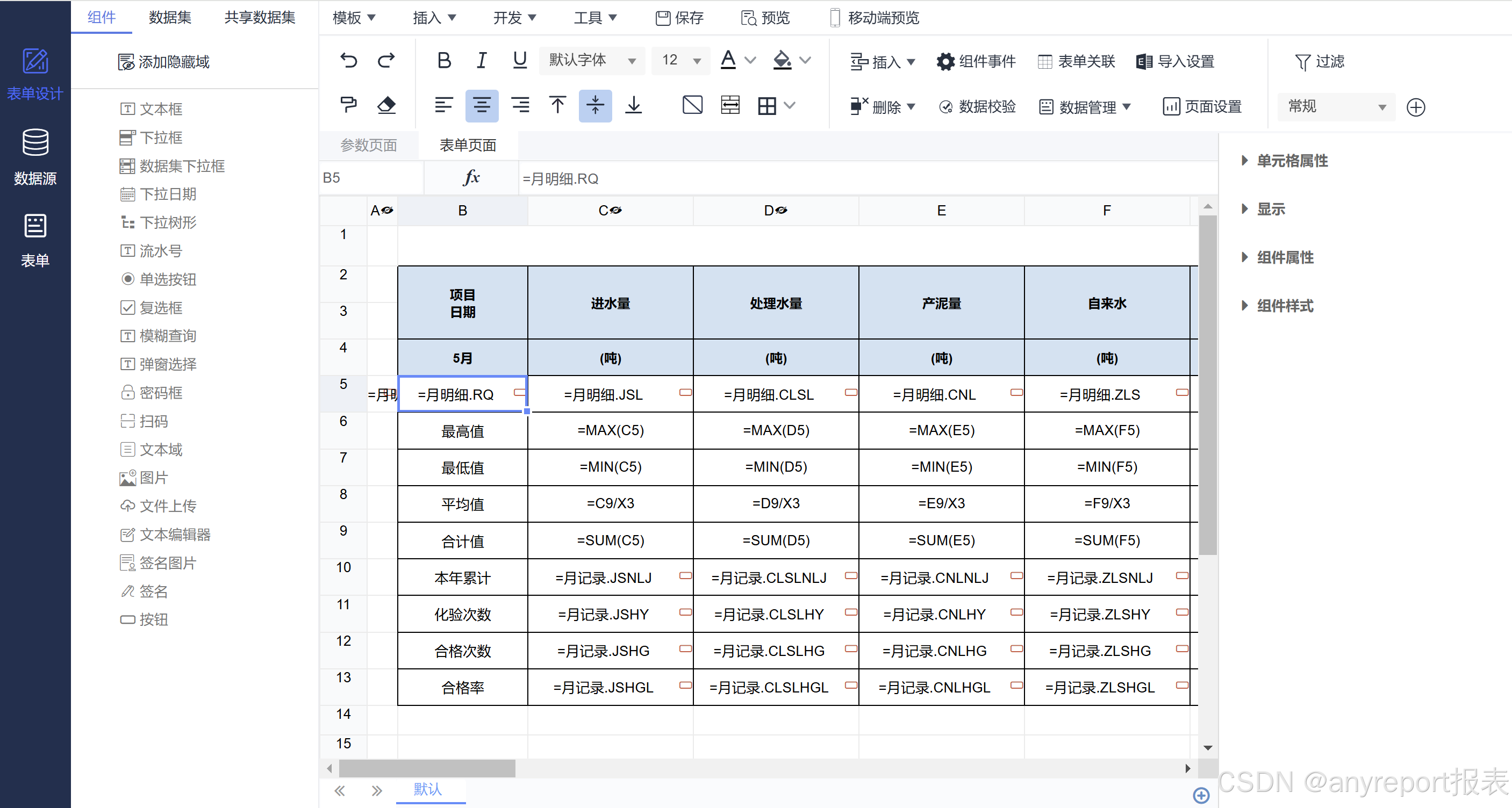The image size is (1512, 808).
Task: Select the eraser clear-format tool
Action: point(386,106)
